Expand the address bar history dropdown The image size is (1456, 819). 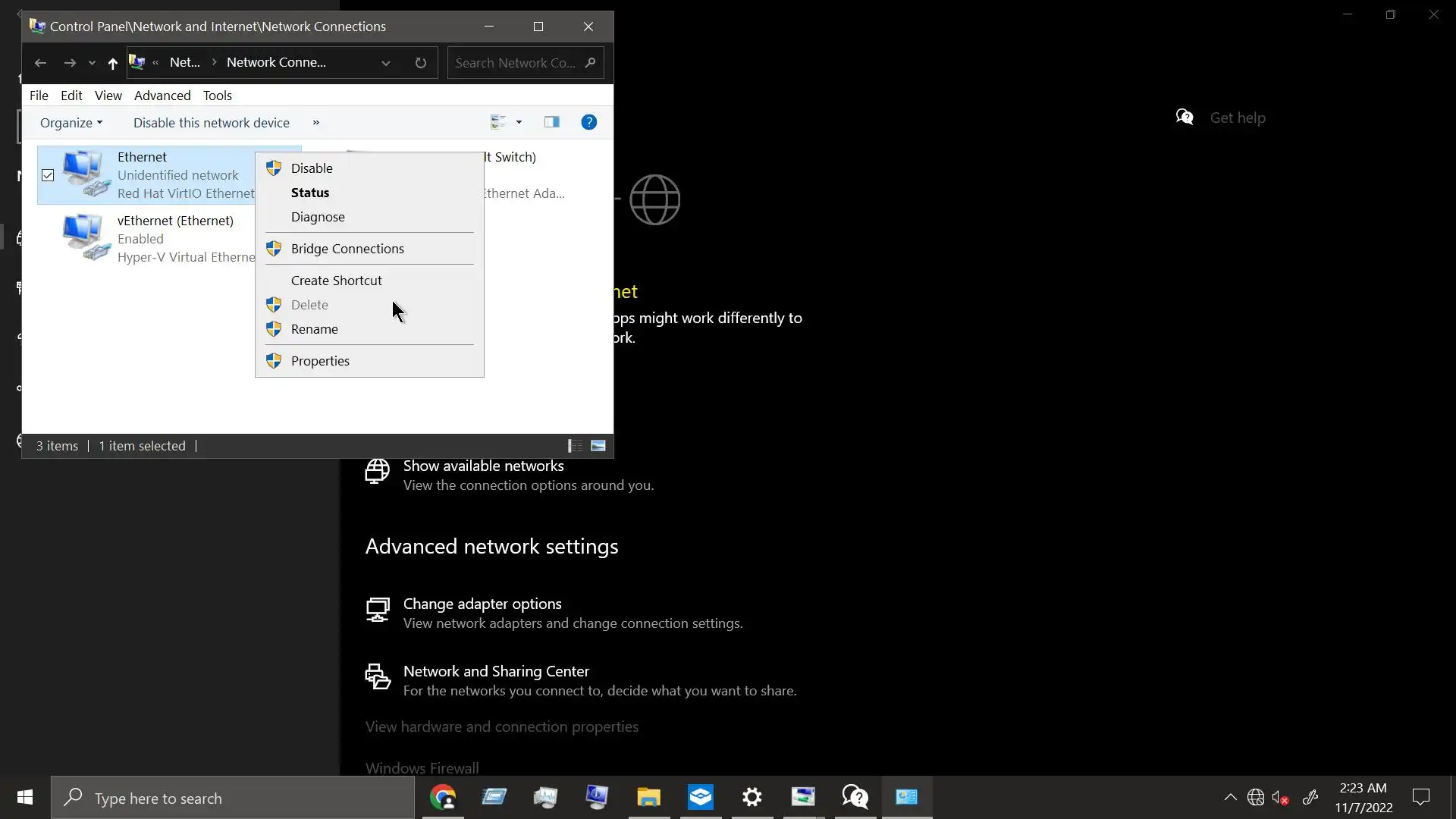pos(386,63)
